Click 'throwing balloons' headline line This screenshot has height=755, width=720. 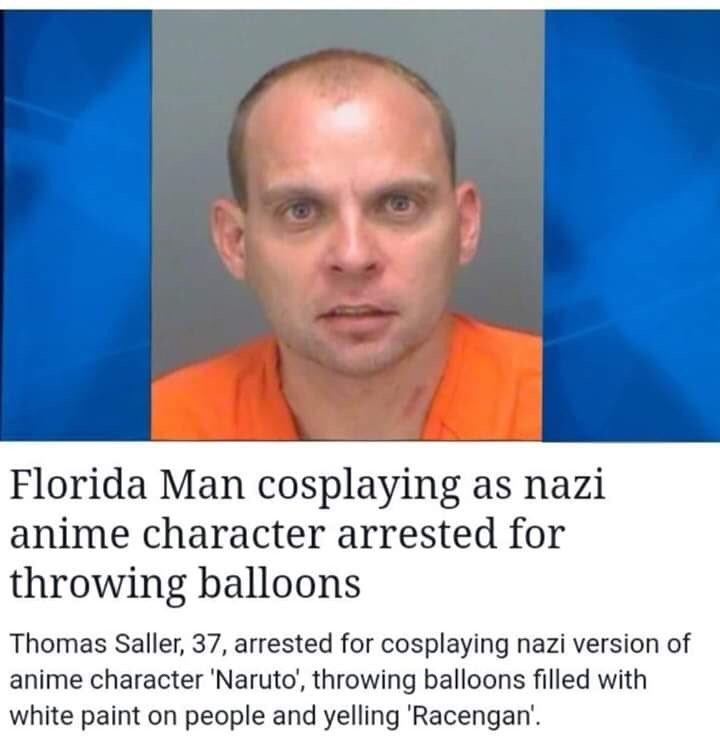[x=185, y=584]
